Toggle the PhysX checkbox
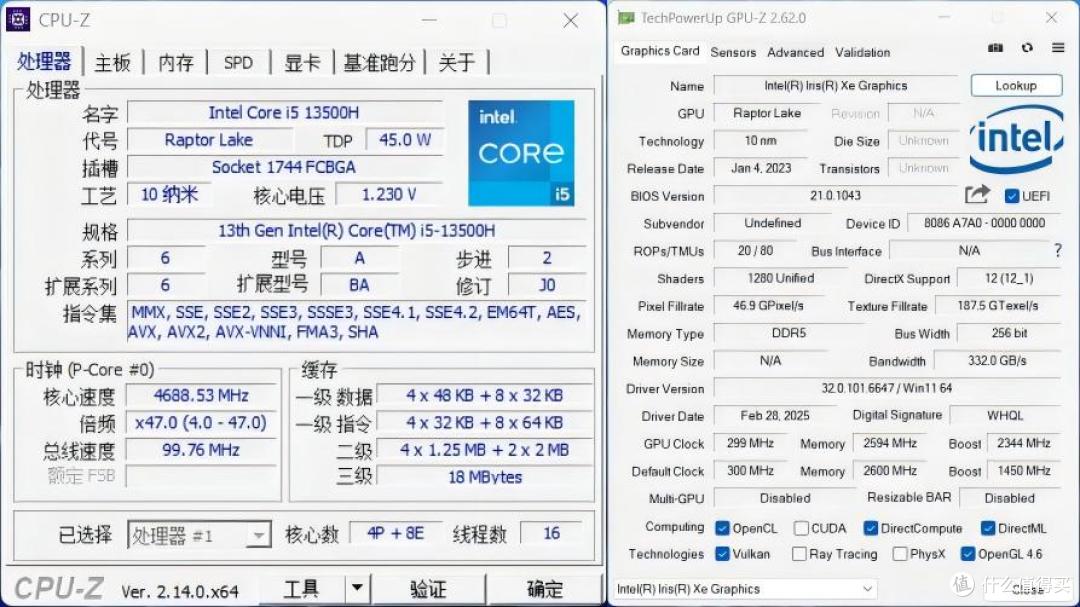The width and height of the screenshot is (1080, 607). [900, 554]
